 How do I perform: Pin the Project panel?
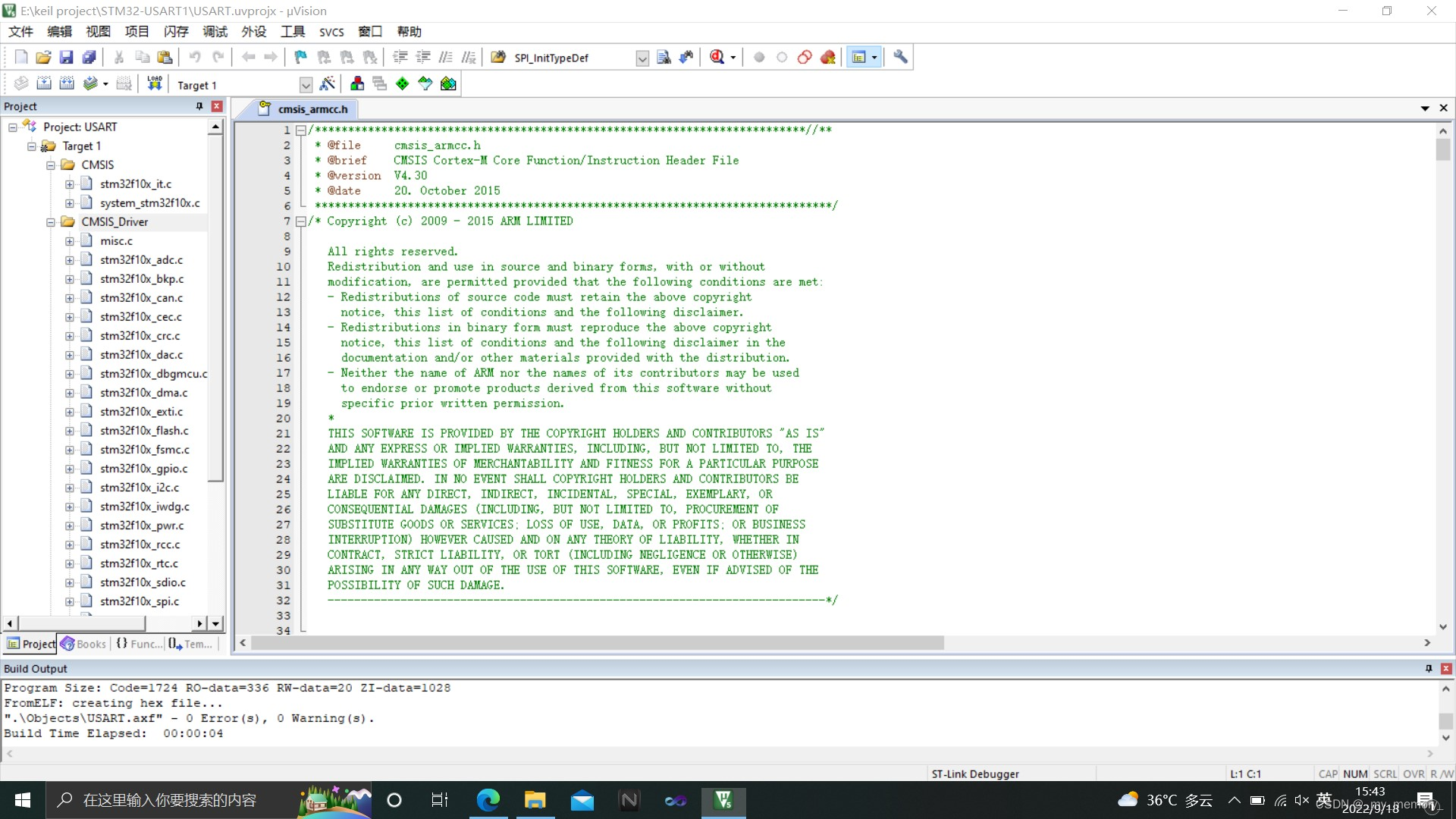(x=199, y=106)
